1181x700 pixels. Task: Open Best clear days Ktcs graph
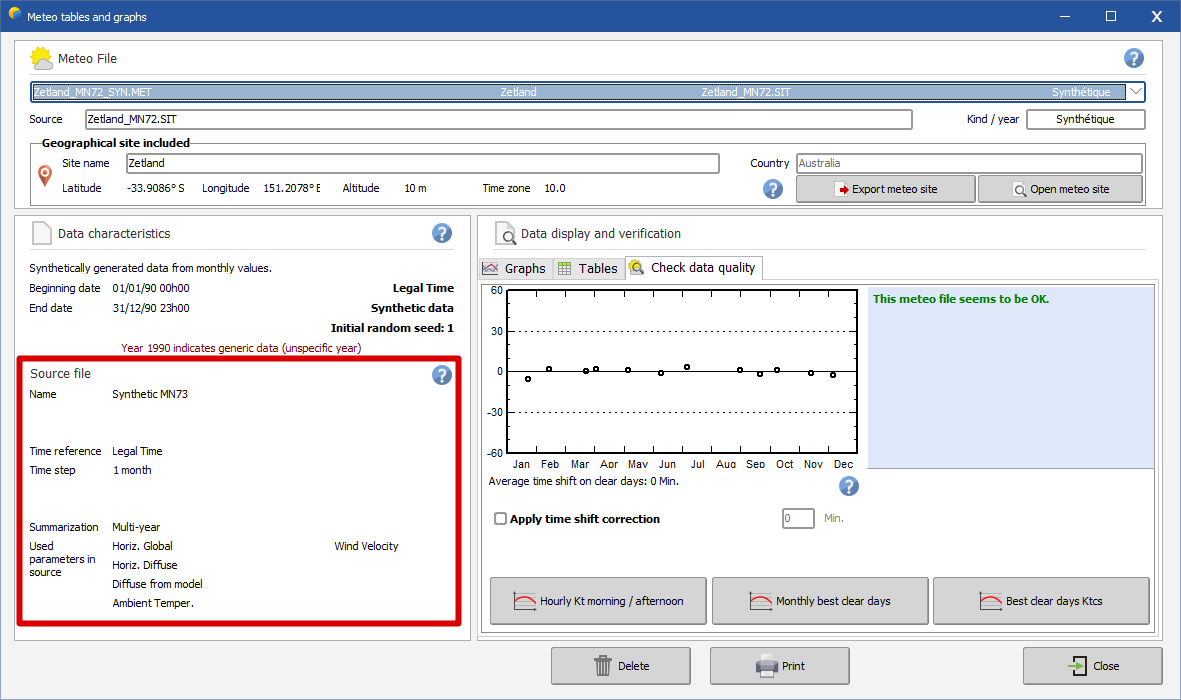click(x=1041, y=601)
